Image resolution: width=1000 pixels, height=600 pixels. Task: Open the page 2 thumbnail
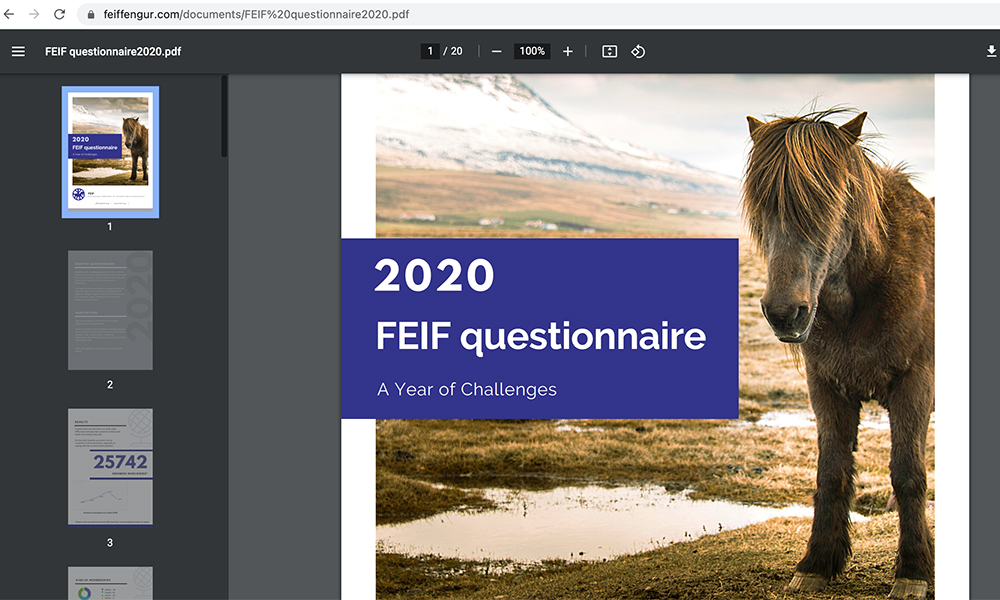[110, 310]
